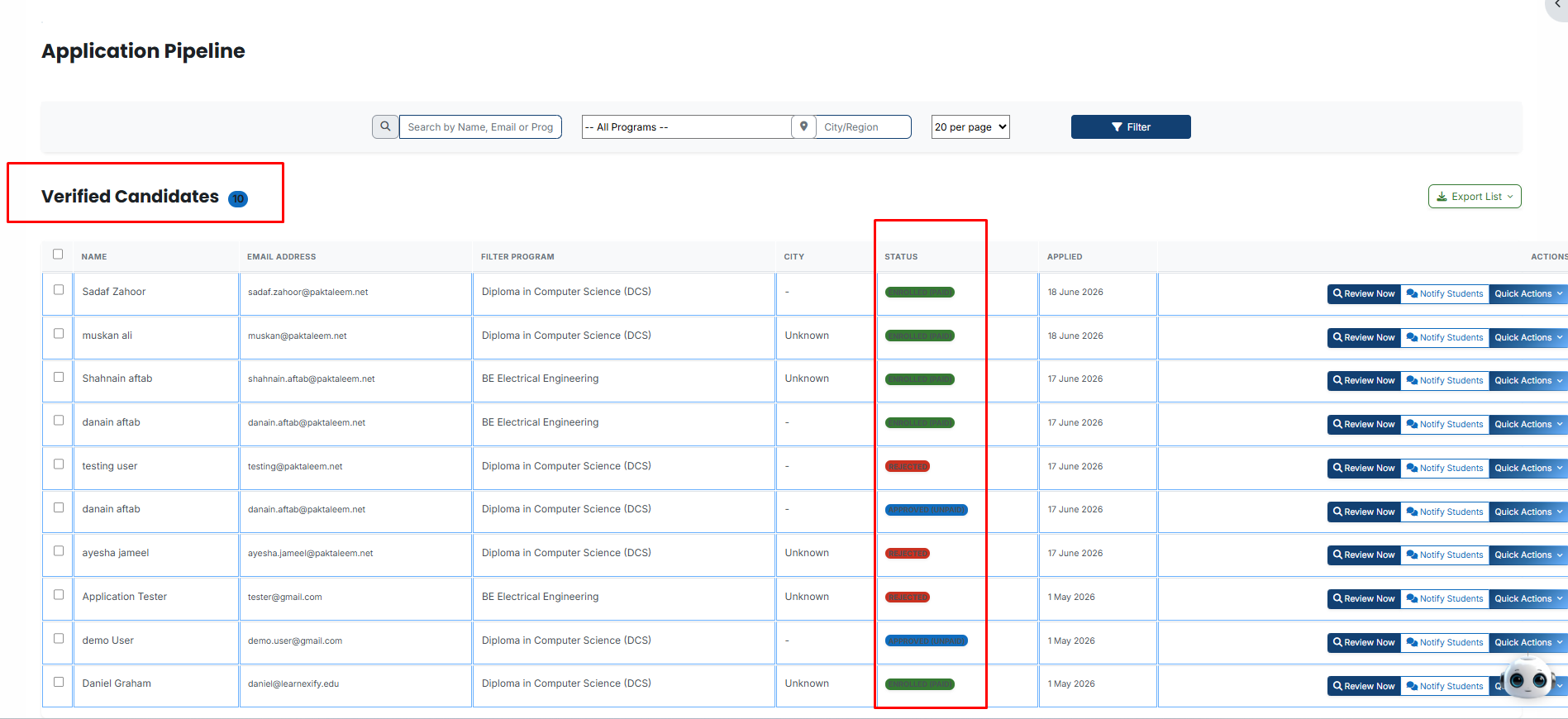Click the search by name input field
The height and width of the screenshot is (719, 1568).
coord(480,126)
